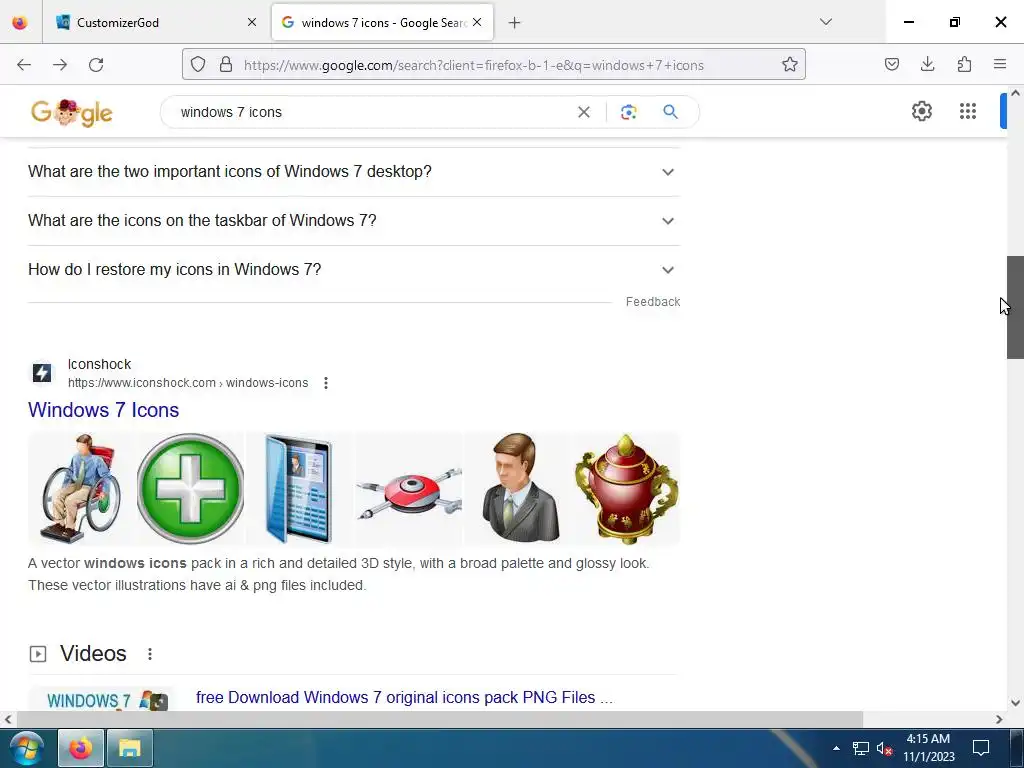The width and height of the screenshot is (1024, 768).
Task: Click the Videos section heading
Action: [93, 654]
